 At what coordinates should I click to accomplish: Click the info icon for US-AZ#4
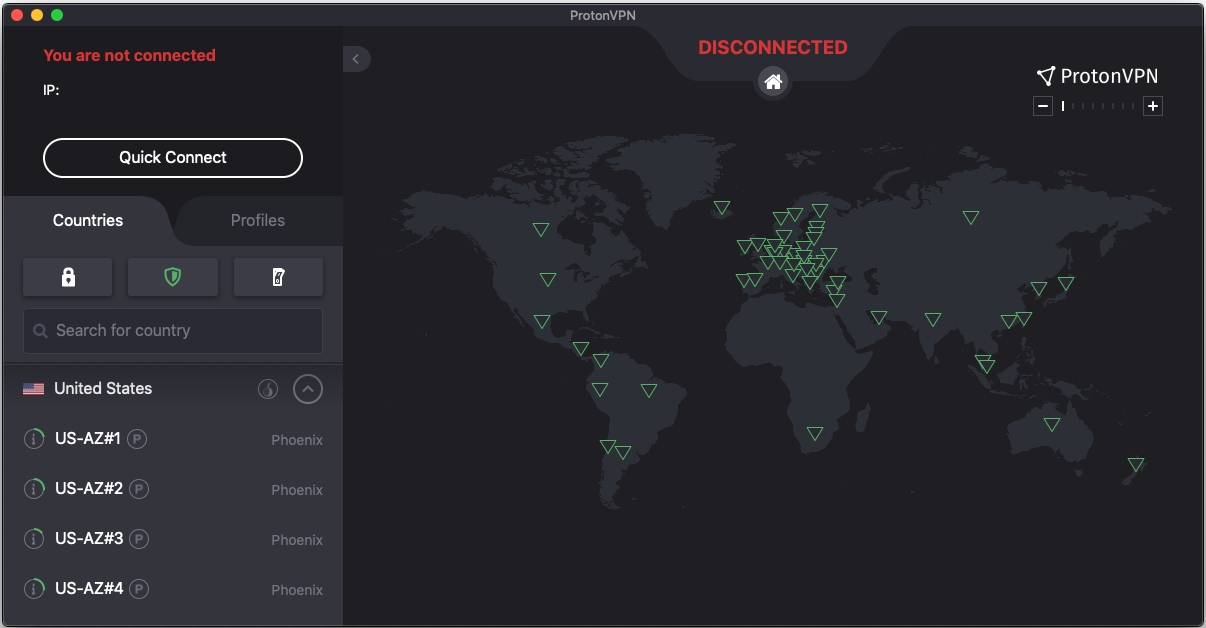coord(33,588)
